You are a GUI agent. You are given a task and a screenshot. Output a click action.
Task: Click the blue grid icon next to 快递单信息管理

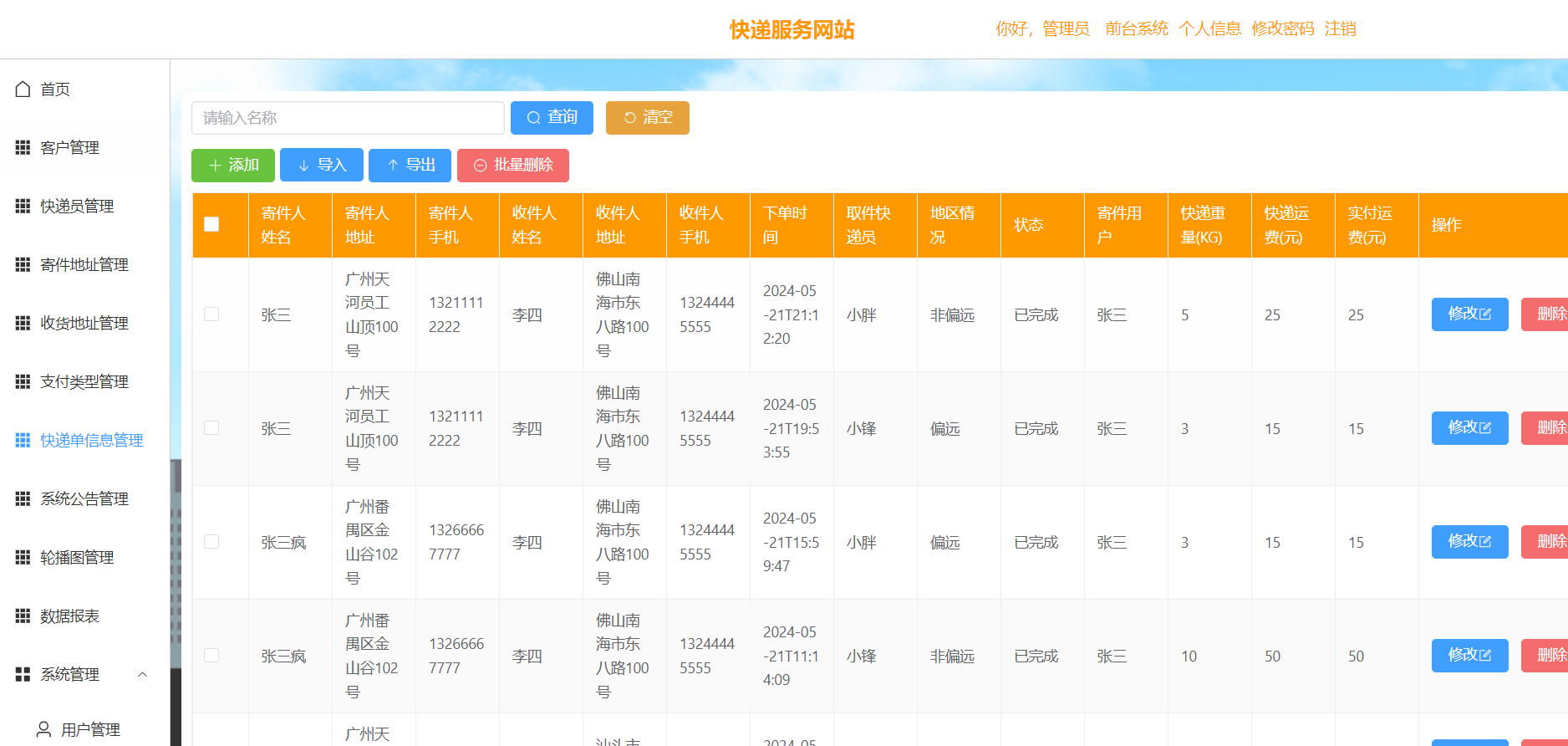pyautogui.click(x=23, y=440)
